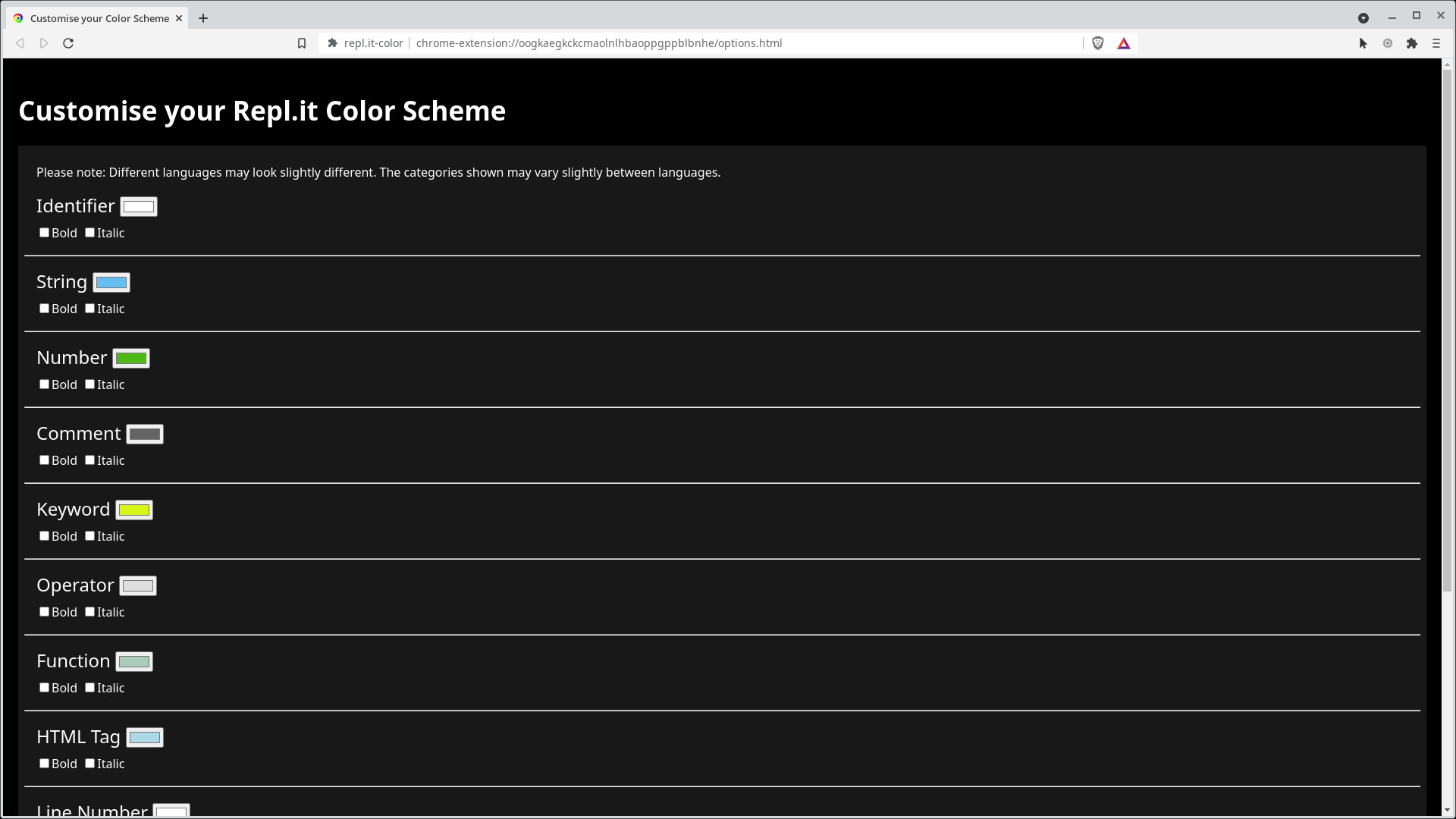The height and width of the screenshot is (819, 1456).
Task: Click the page vertical scrollbar thumb
Action: click(1447, 331)
